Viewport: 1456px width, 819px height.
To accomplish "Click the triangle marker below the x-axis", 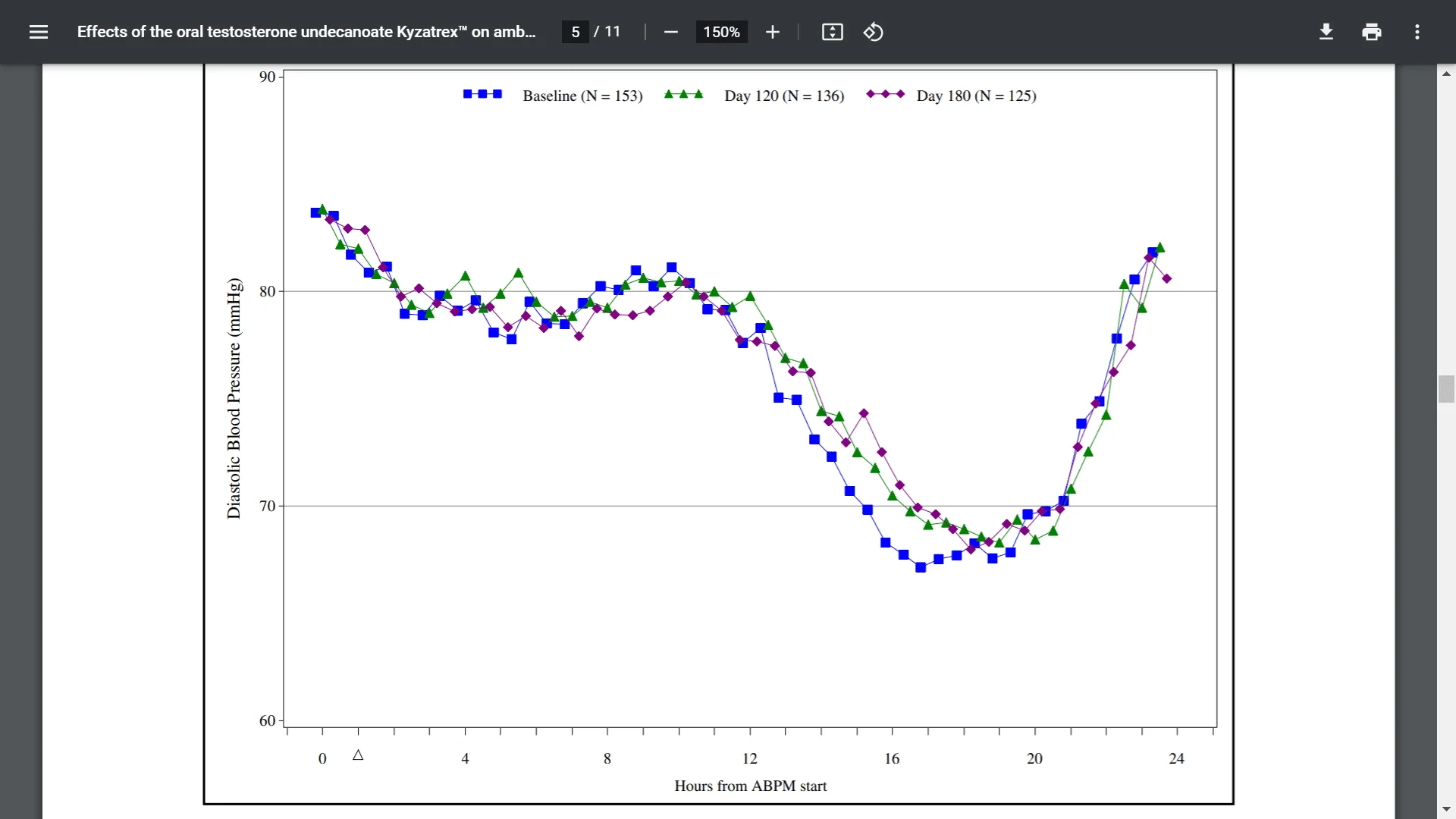I will point(358,755).
